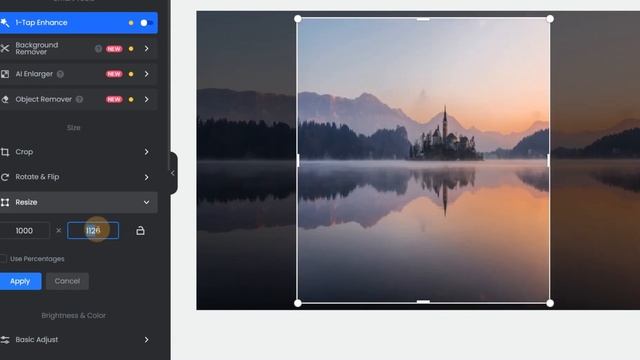Click the top edge crop handle

pos(423,19)
